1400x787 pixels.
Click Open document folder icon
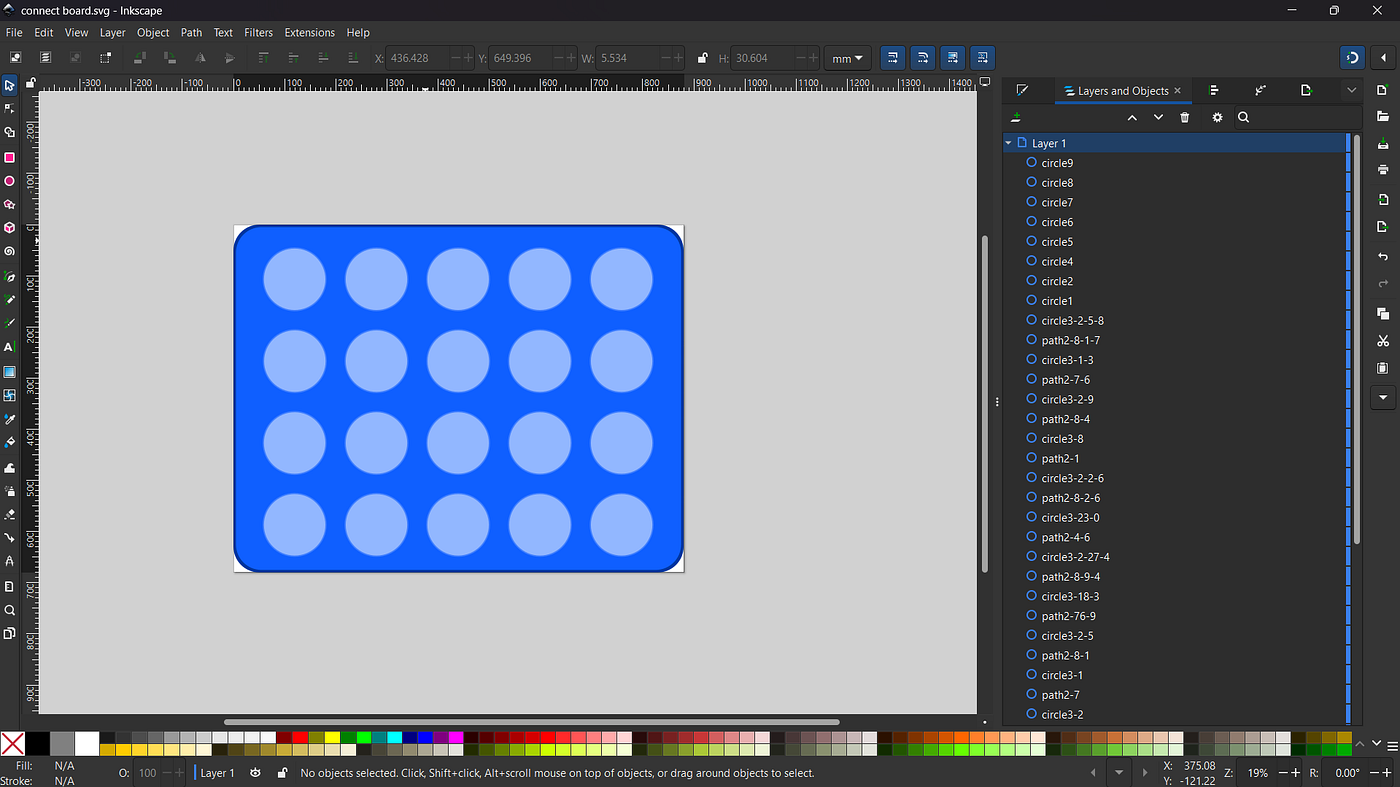tap(1383, 117)
